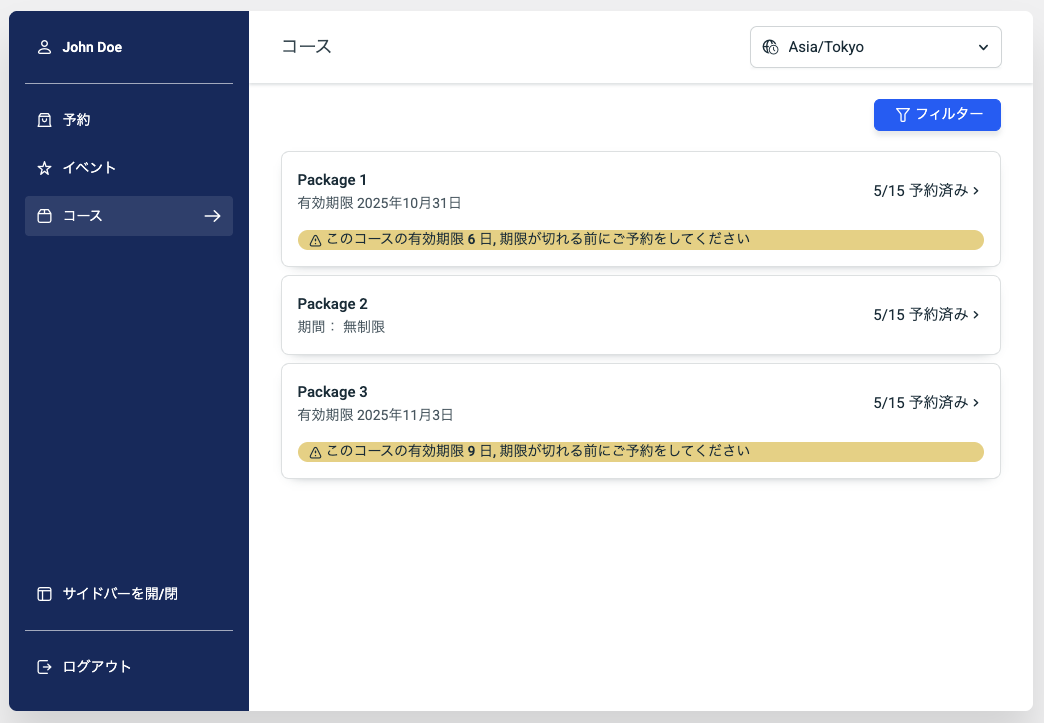This screenshot has height=723, width=1044.
Task: Click the package icon next to コース
Action: [x=44, y=216]
